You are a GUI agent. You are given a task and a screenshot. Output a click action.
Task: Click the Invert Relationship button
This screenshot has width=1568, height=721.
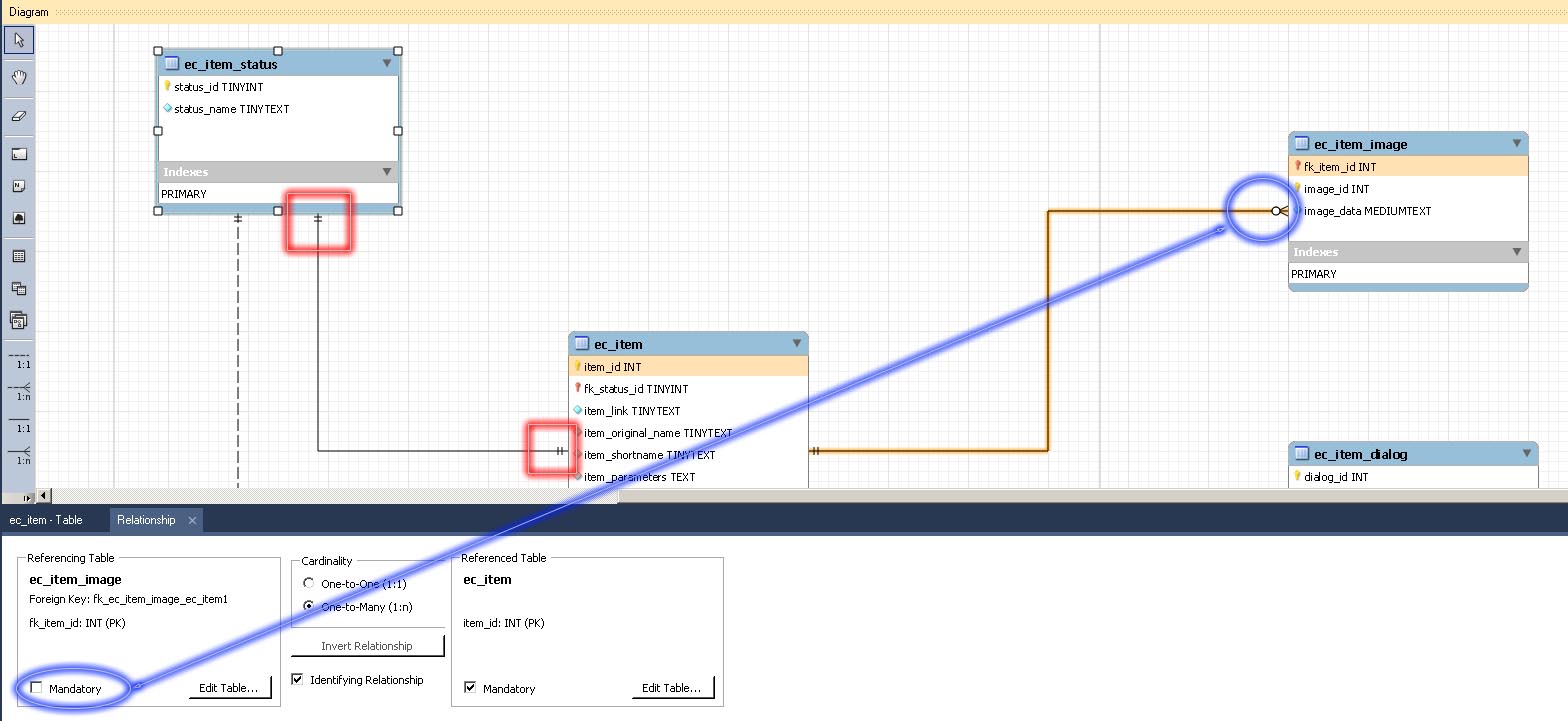click(x=367, y=646)
